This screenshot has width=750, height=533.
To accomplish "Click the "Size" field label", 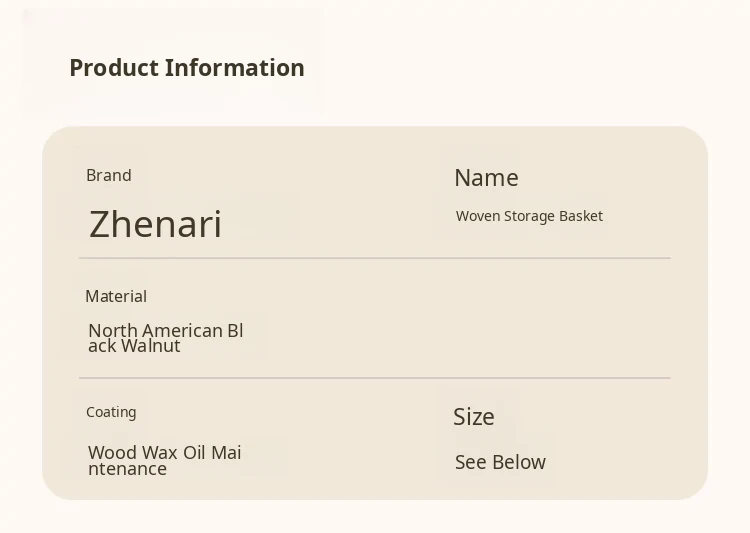I will (x=474, y=417).
